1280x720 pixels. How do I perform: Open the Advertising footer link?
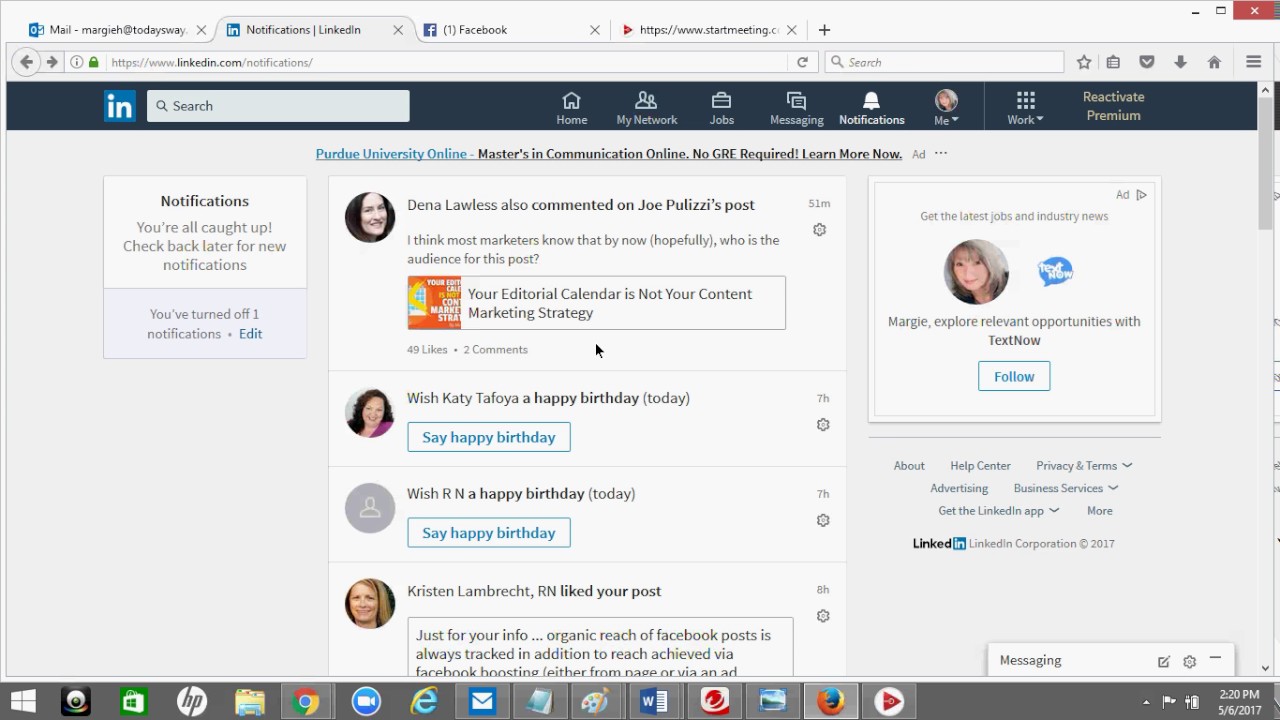point(959,489)
